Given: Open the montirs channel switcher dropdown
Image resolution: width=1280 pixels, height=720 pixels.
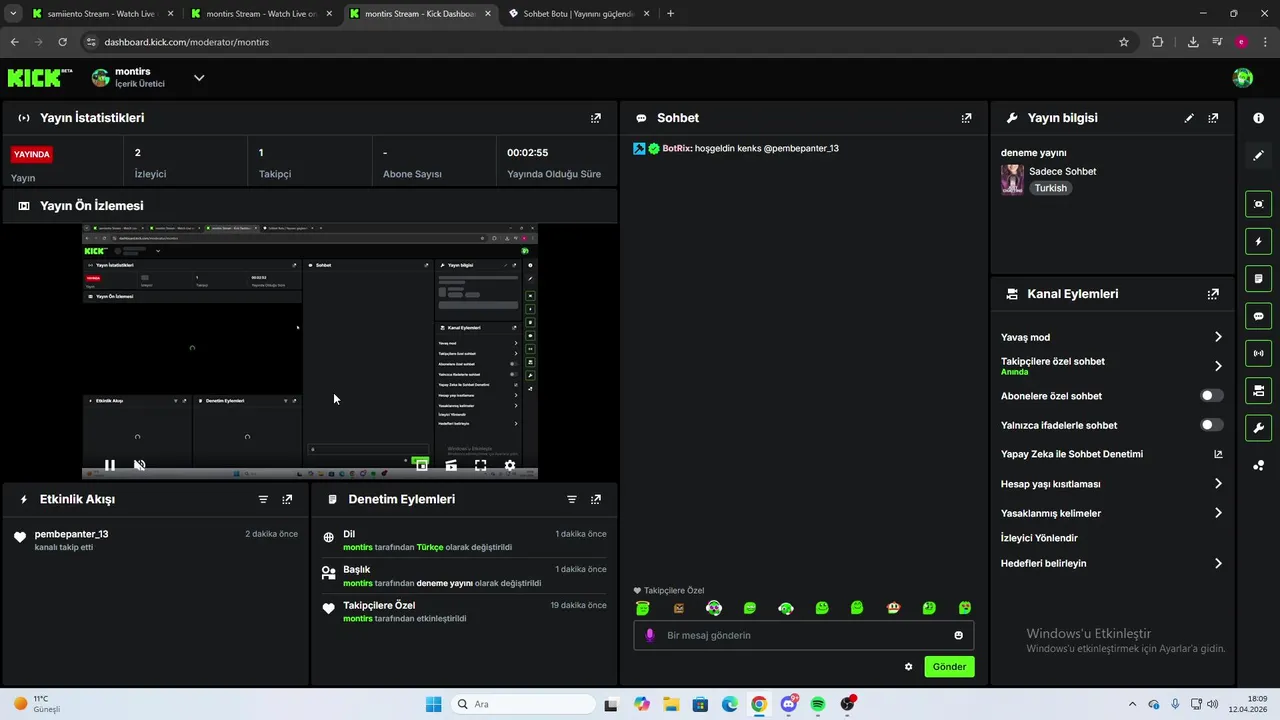Looking at the screenshot, I should click(199, 78).
